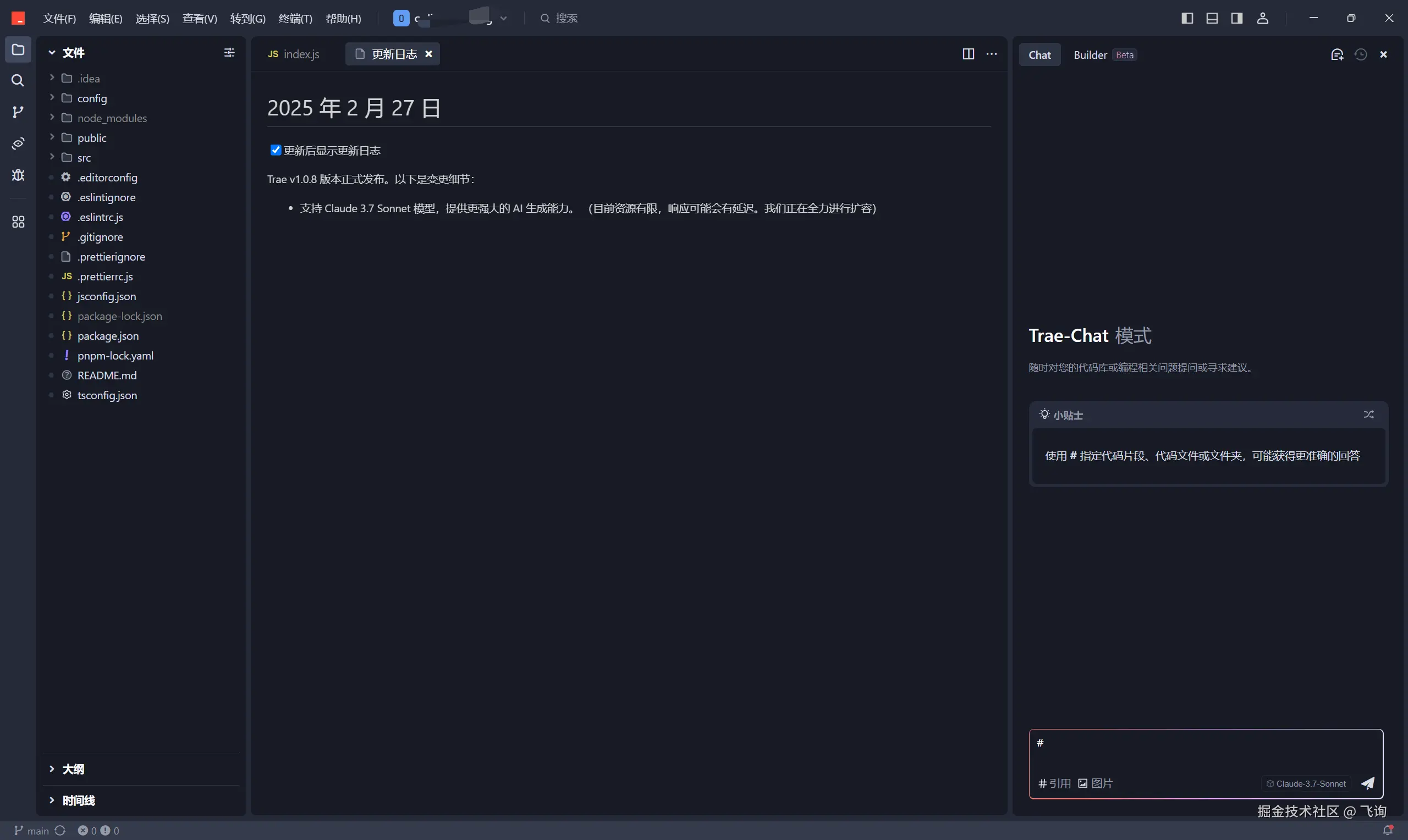
Task: Open the Source Control panel
Action: (x=18, y=112)
